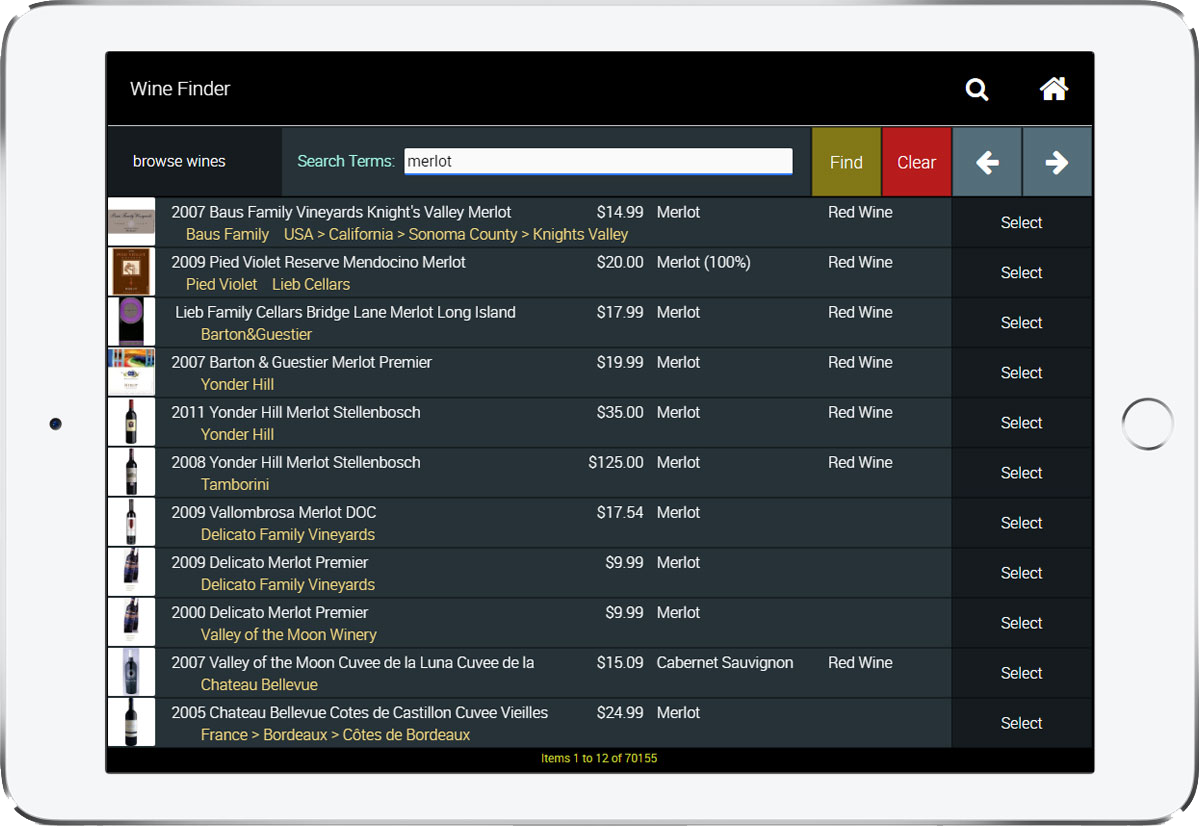Image resolution: width=1200 pixels, height=831 pixels.
Task: Click the Lieb Cellars link
Action: point(311,284)
